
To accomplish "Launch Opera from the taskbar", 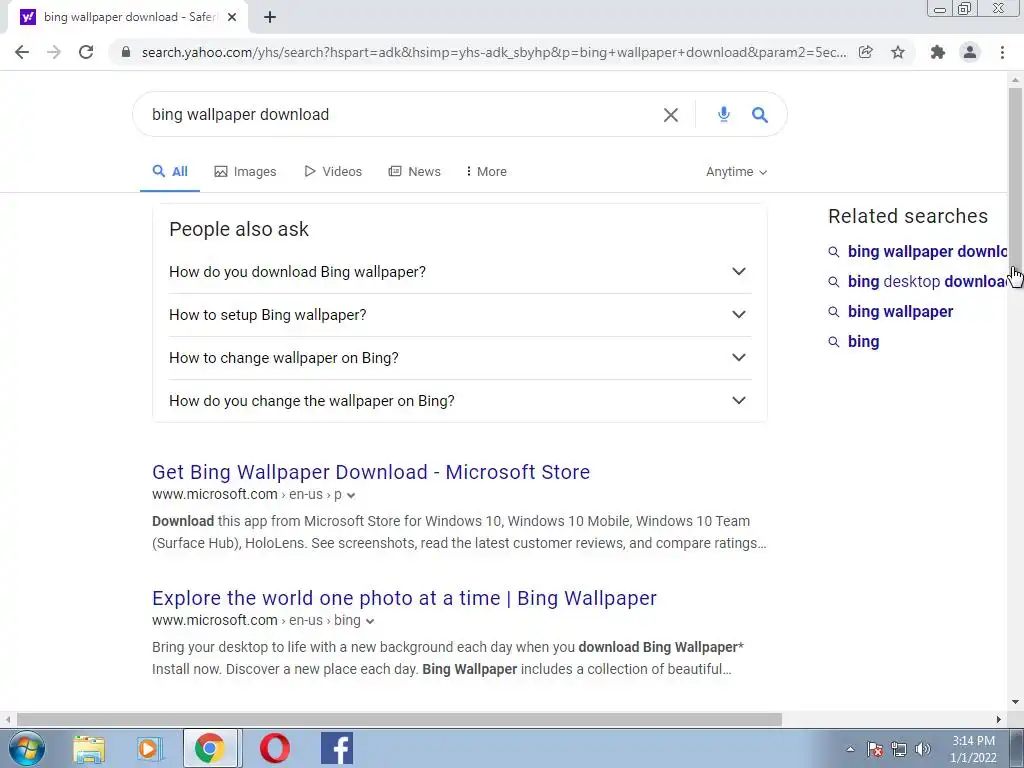I will click(275, 748).
